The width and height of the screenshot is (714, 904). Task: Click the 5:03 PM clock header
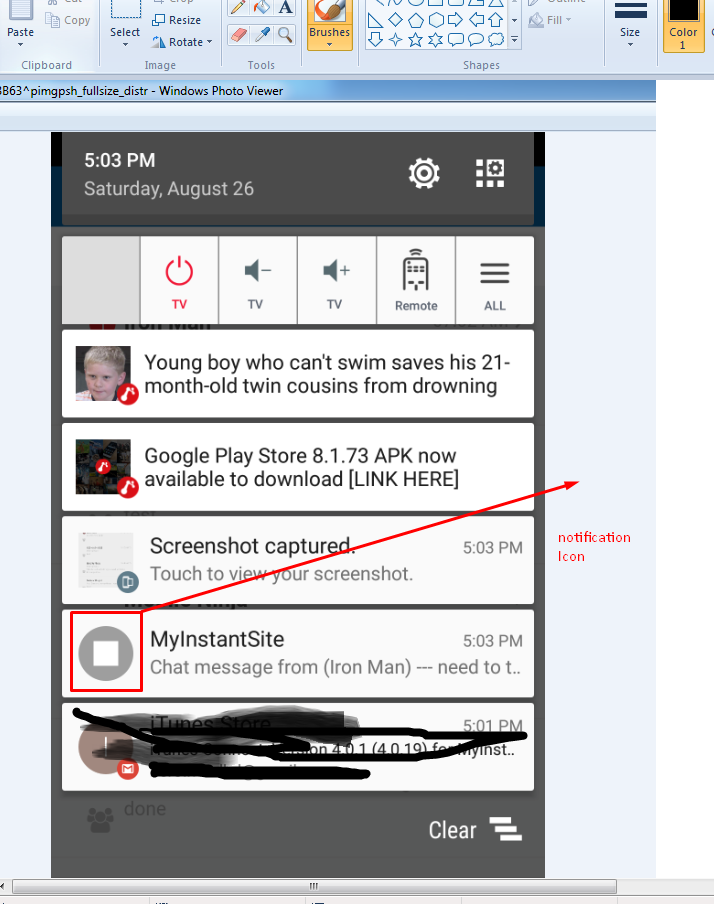[x=120, y=160]
